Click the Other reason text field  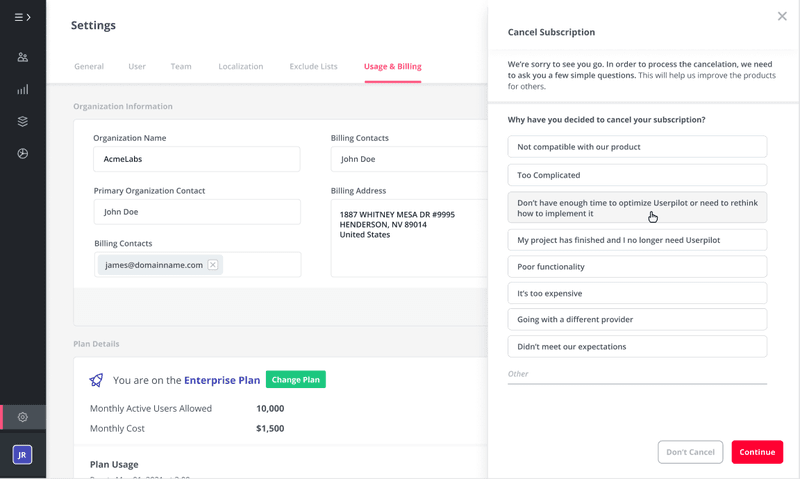pos(637,374)
